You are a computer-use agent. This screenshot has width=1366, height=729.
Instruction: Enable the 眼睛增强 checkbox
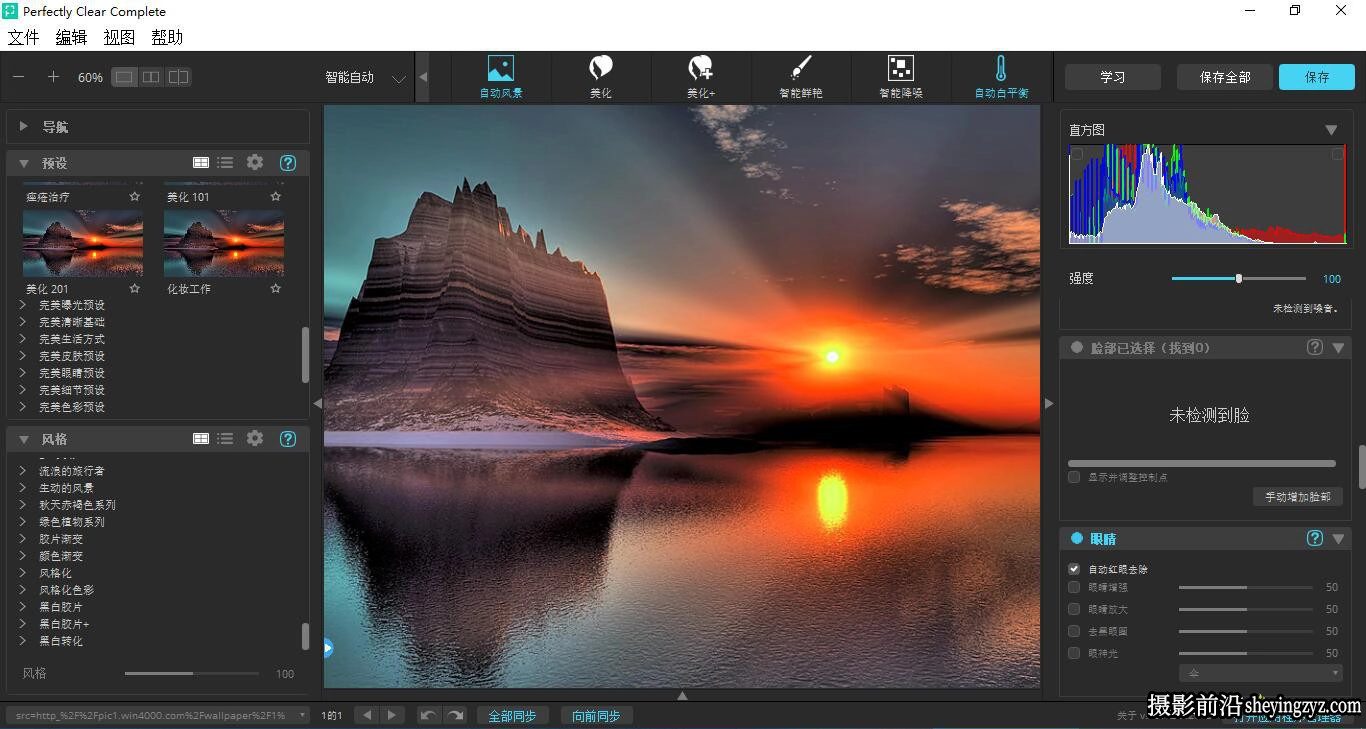pos(1074,587)
